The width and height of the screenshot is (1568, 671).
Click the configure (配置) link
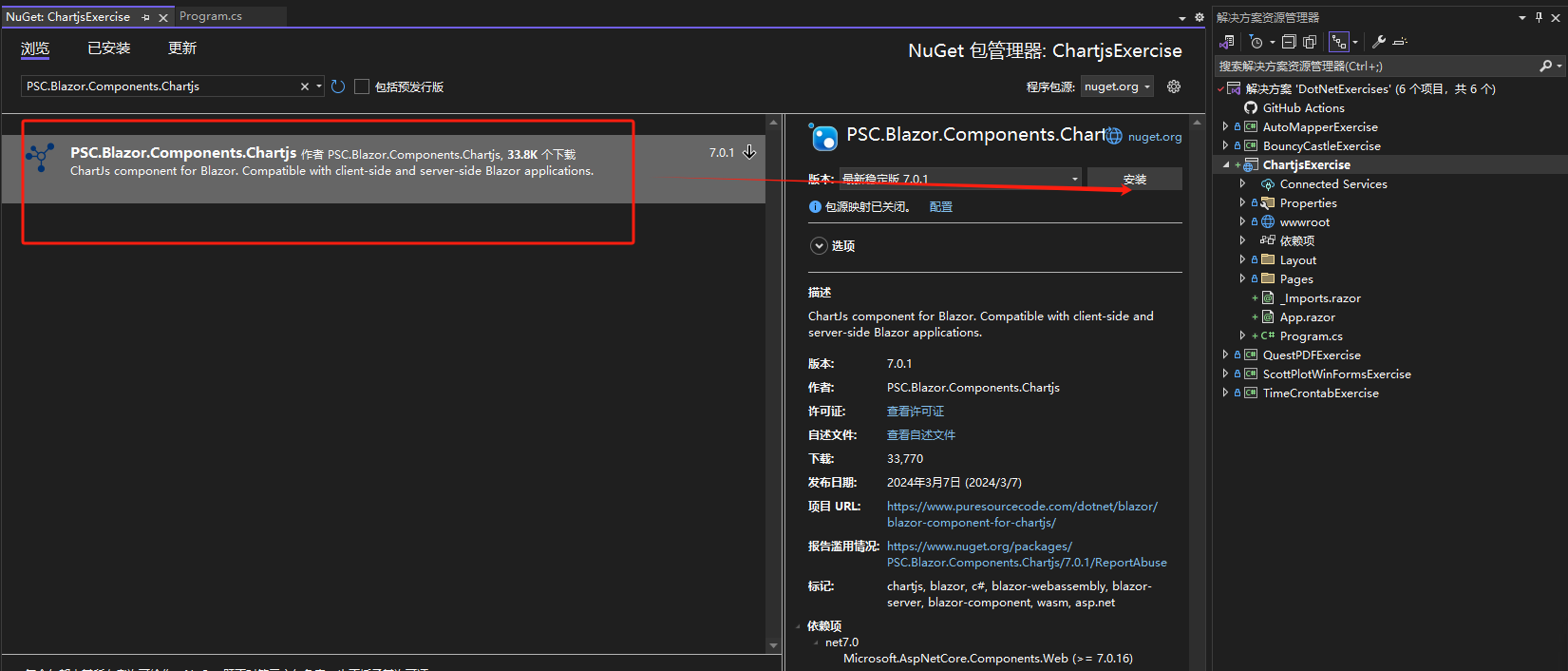(941, 206)
